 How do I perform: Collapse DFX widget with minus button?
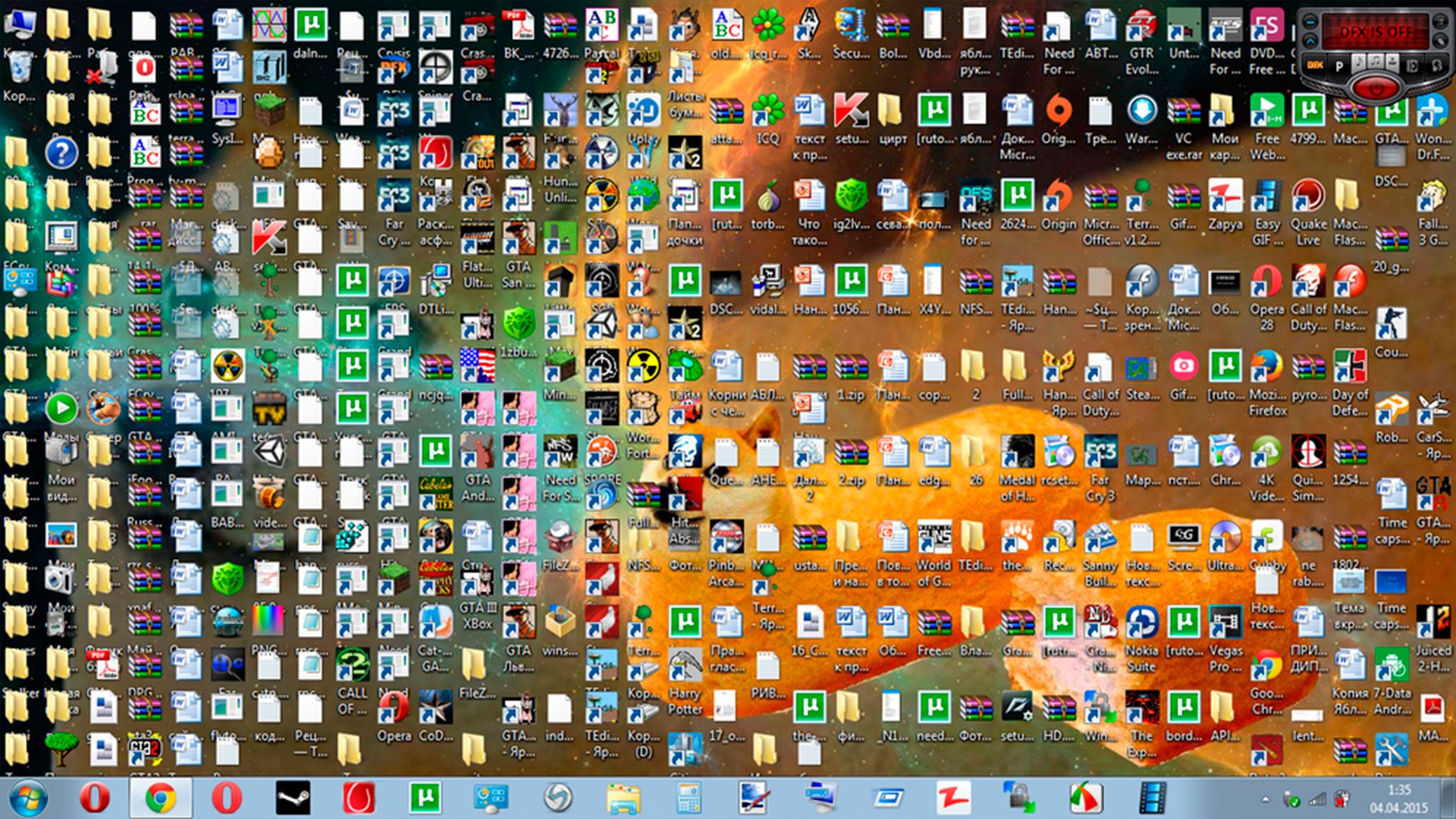point(1310,22)
